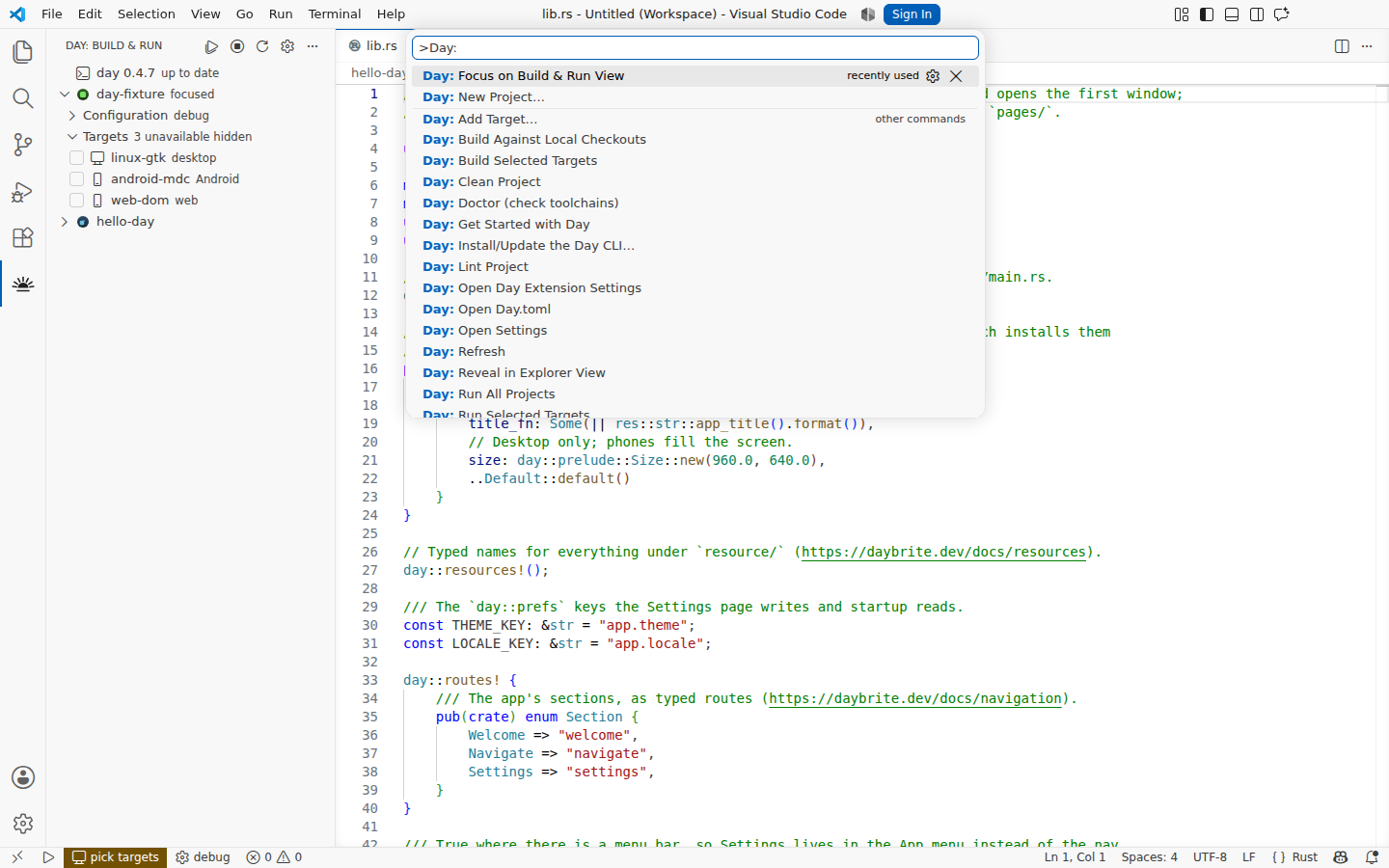
Task: Open the daybrite.dev/docs/resources link
Action: (944, 553)
